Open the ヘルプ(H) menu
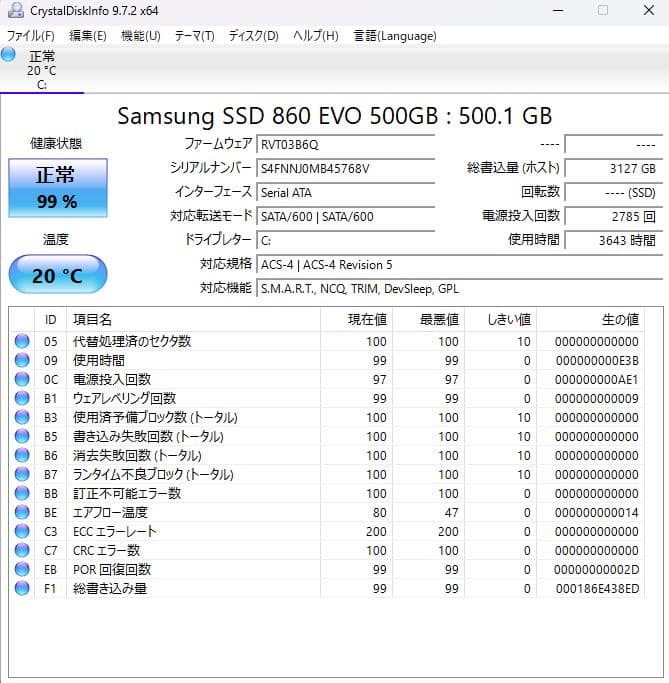The height and width of the screenshot is (683, 669). point(316,36)
